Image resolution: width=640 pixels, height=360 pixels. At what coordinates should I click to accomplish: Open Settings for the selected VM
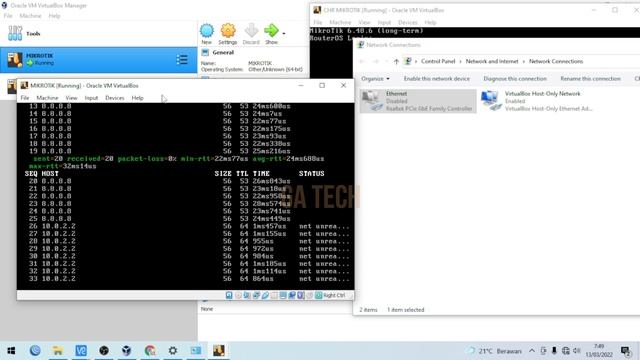click(228, 34)
